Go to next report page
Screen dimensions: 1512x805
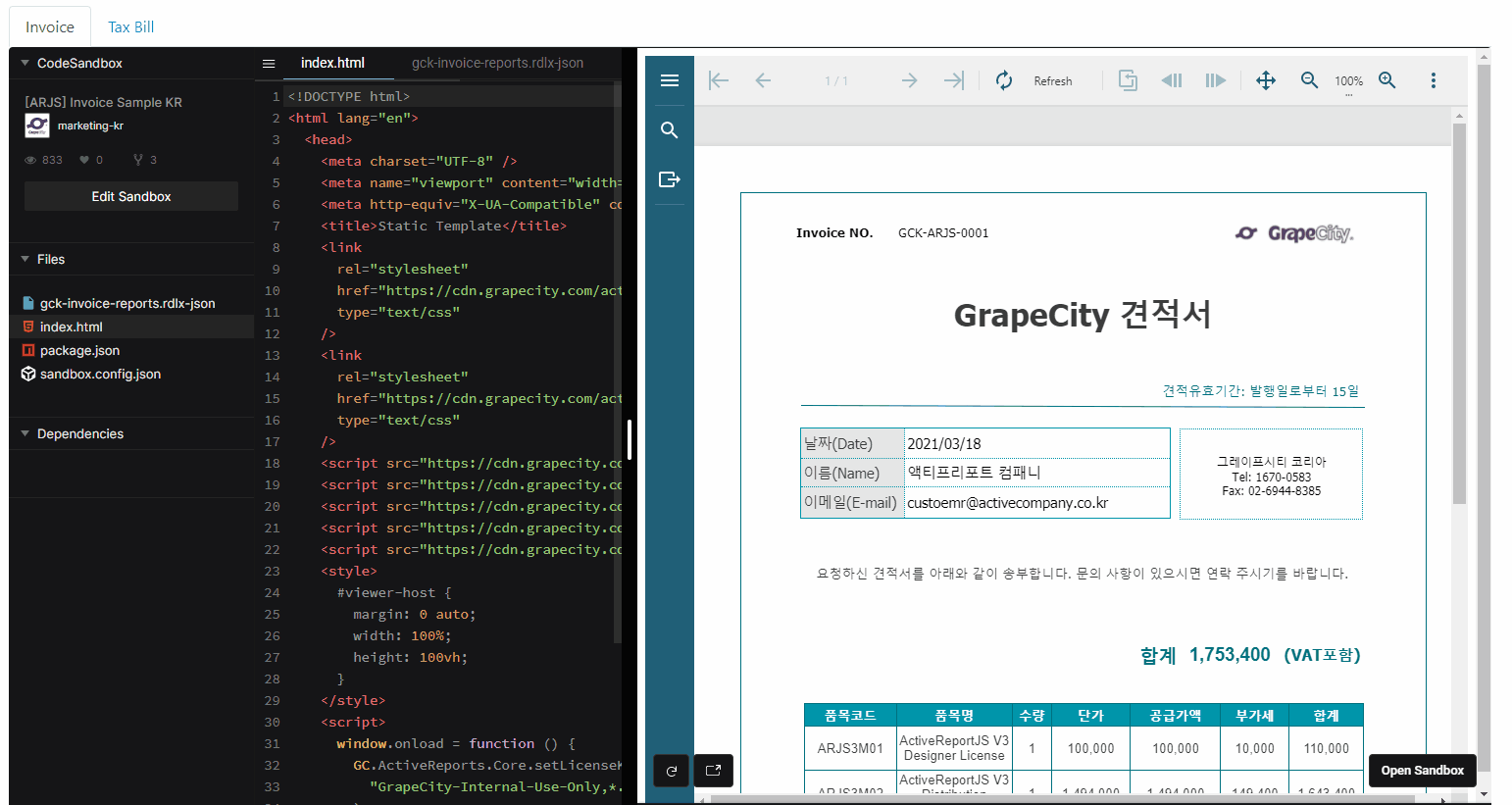point(910,80)
